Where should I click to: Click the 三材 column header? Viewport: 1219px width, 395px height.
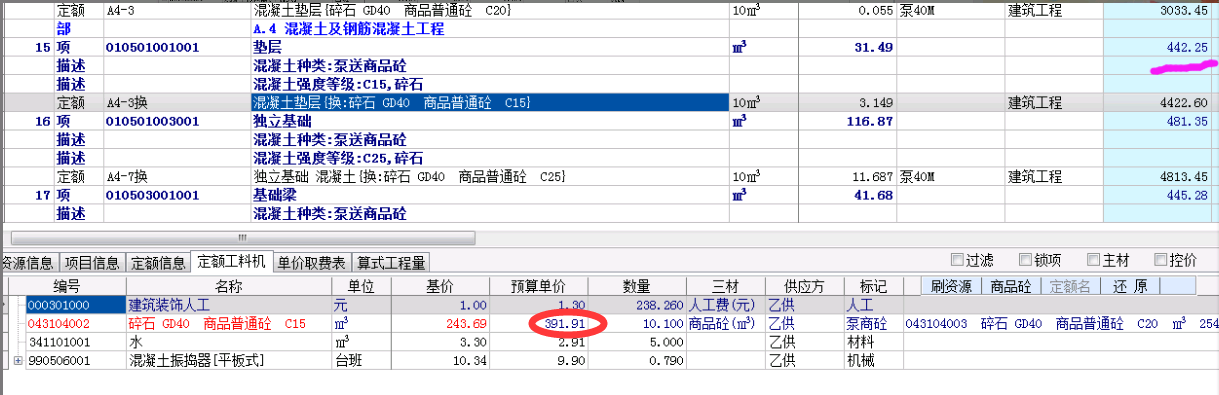click(725, 287)
